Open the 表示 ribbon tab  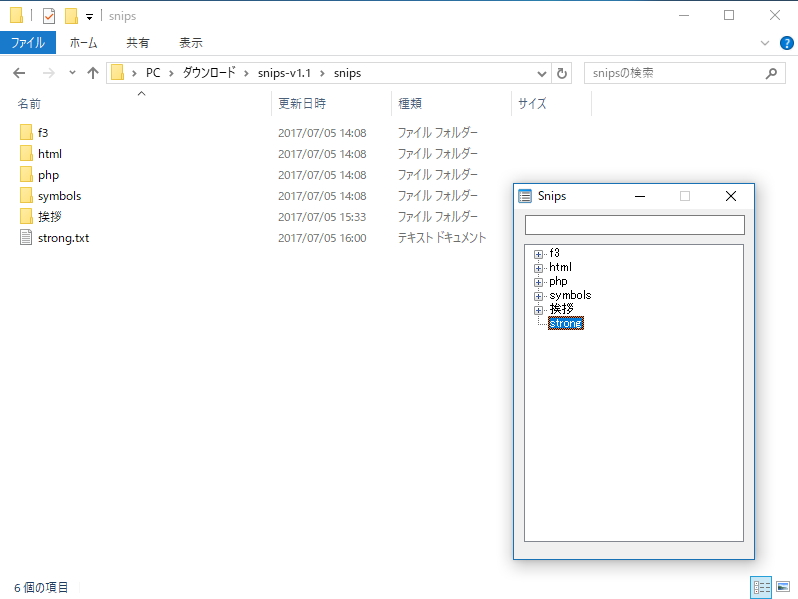191,43
